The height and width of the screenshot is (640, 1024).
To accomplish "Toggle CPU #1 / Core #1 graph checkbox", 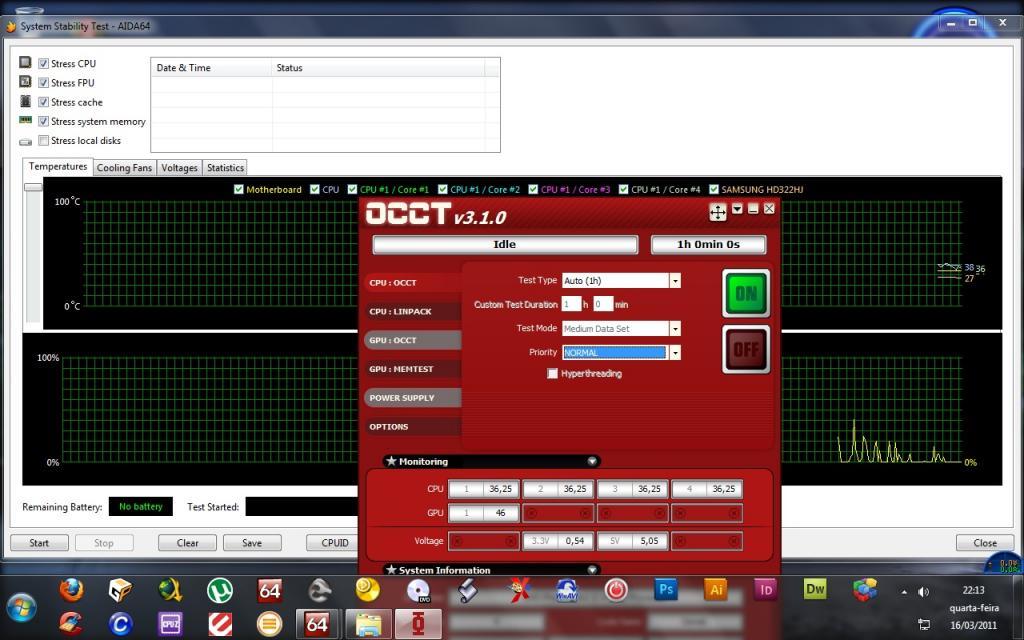I will [x=353, y=189].
